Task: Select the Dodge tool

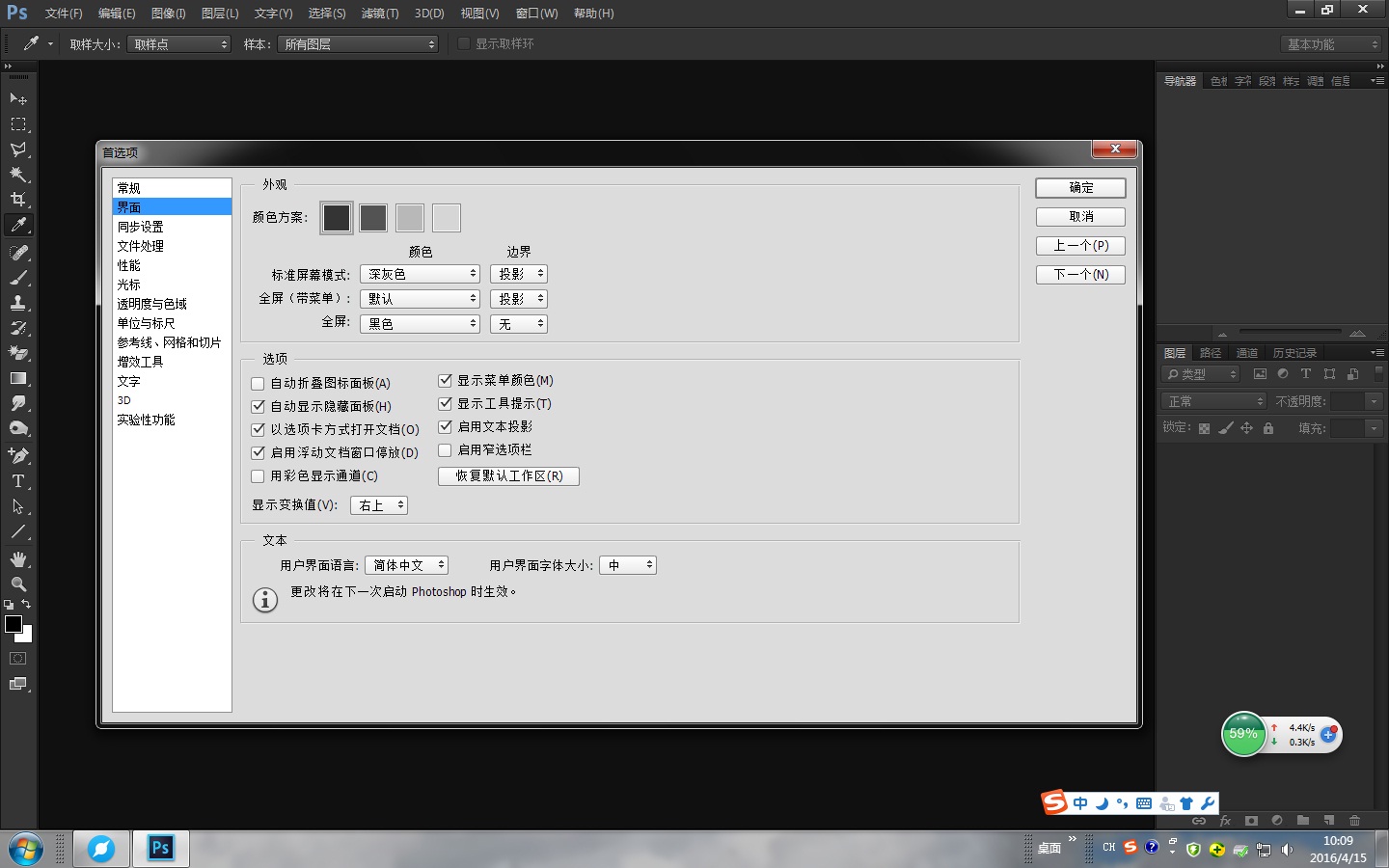Action: pos(18,428)
